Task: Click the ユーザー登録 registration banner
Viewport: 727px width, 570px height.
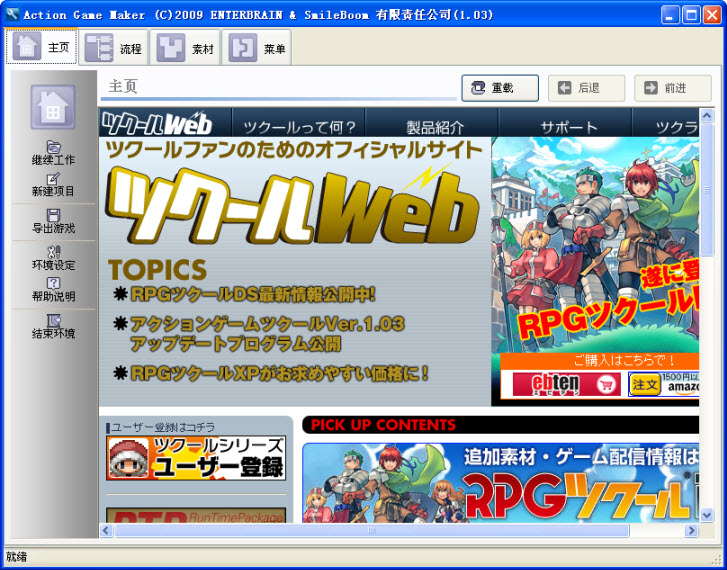Action: pos(196,458)
